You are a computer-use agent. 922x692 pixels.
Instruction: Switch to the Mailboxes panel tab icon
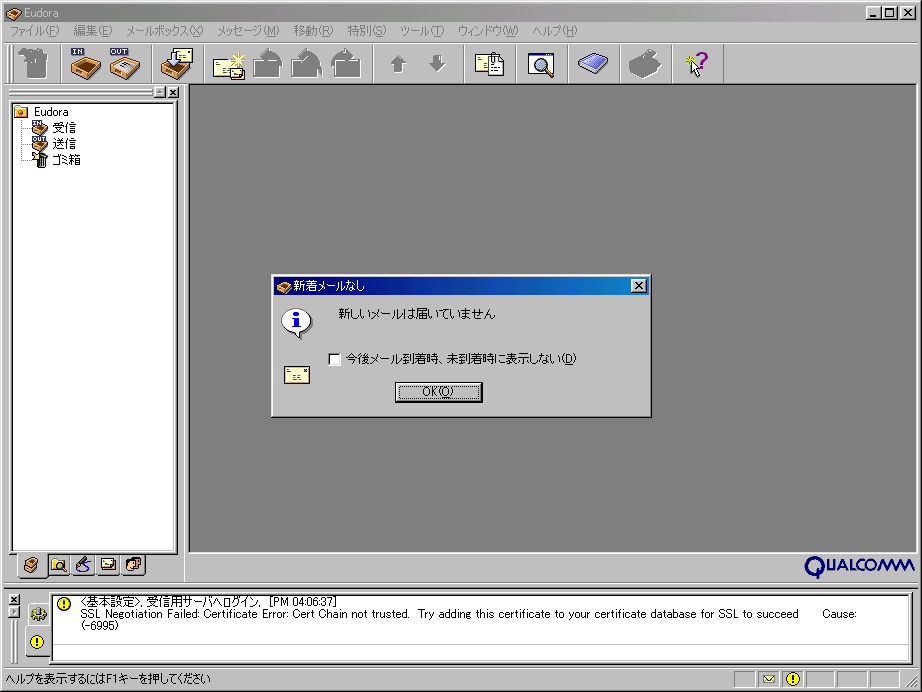[x=32, y=566]
